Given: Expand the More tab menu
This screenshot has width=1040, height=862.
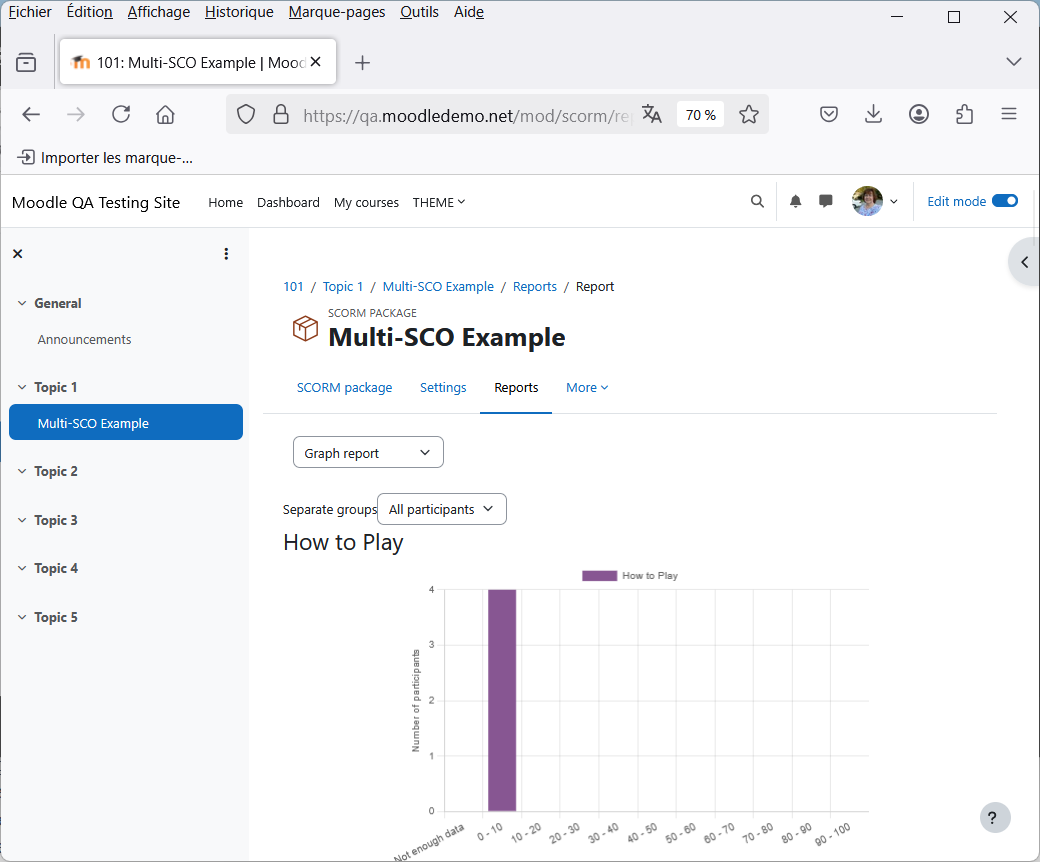Looking at the screenshot, I should (587, 388).
